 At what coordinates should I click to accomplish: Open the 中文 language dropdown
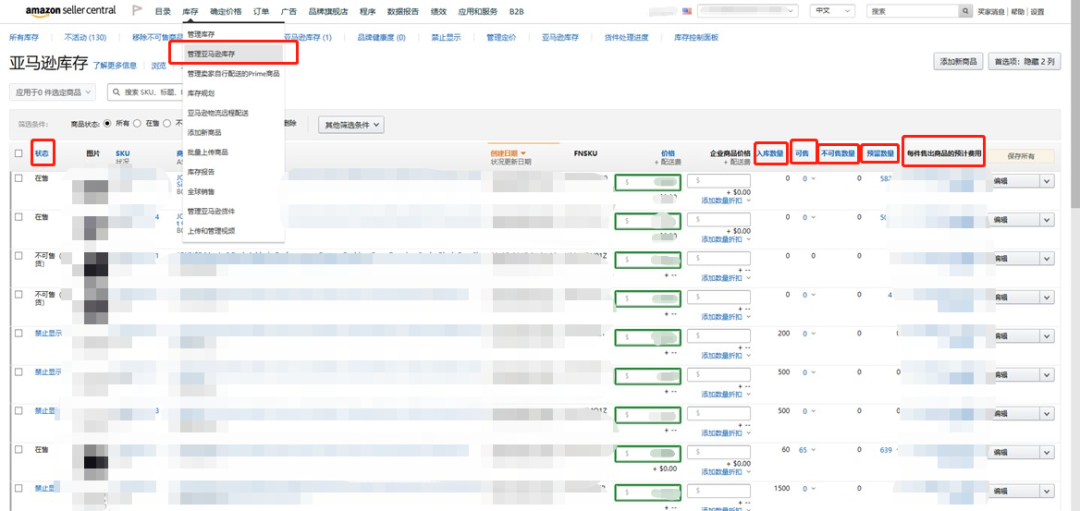click(831, 11)
